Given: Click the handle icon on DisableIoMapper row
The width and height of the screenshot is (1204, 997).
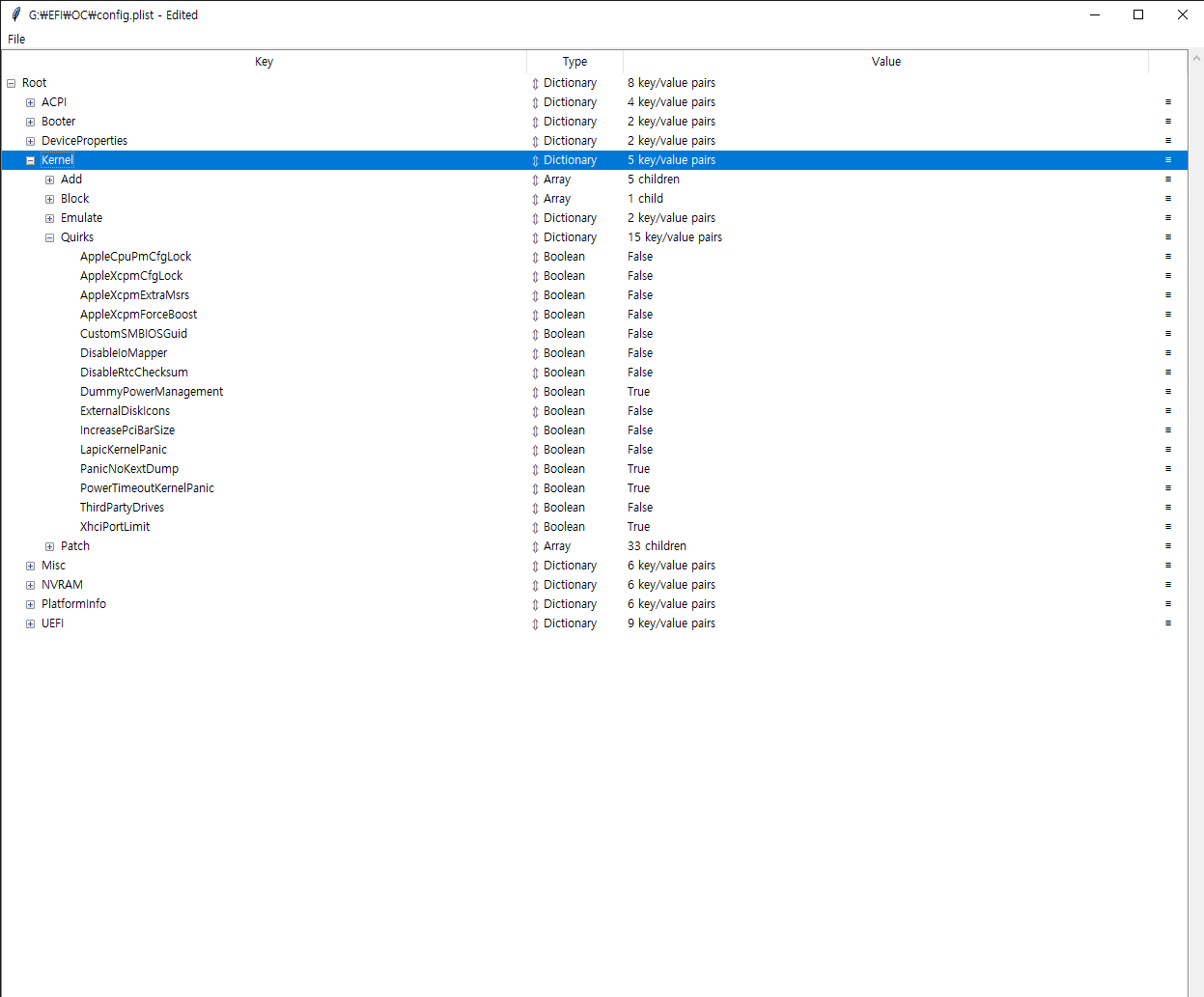Looking at the screenshot, I should (1167, 353).
